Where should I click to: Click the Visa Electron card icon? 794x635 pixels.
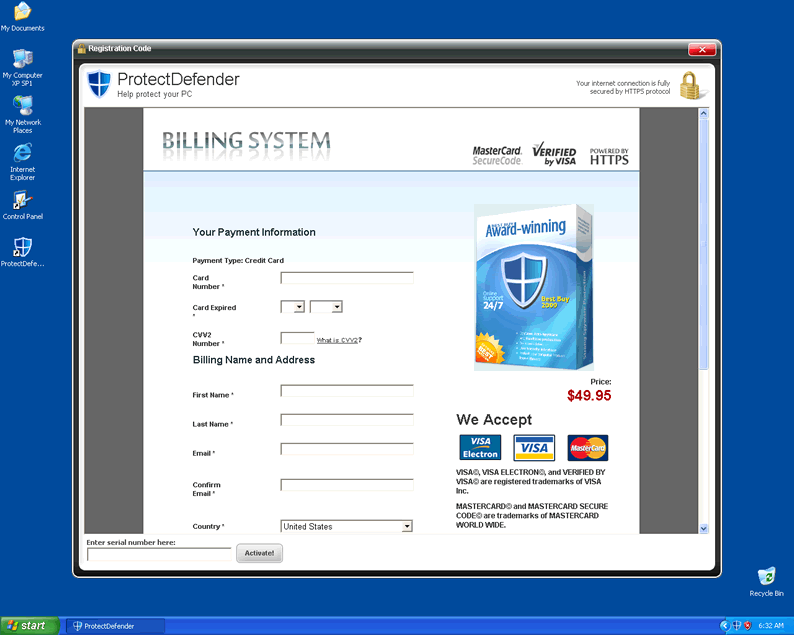pos(480,447)
